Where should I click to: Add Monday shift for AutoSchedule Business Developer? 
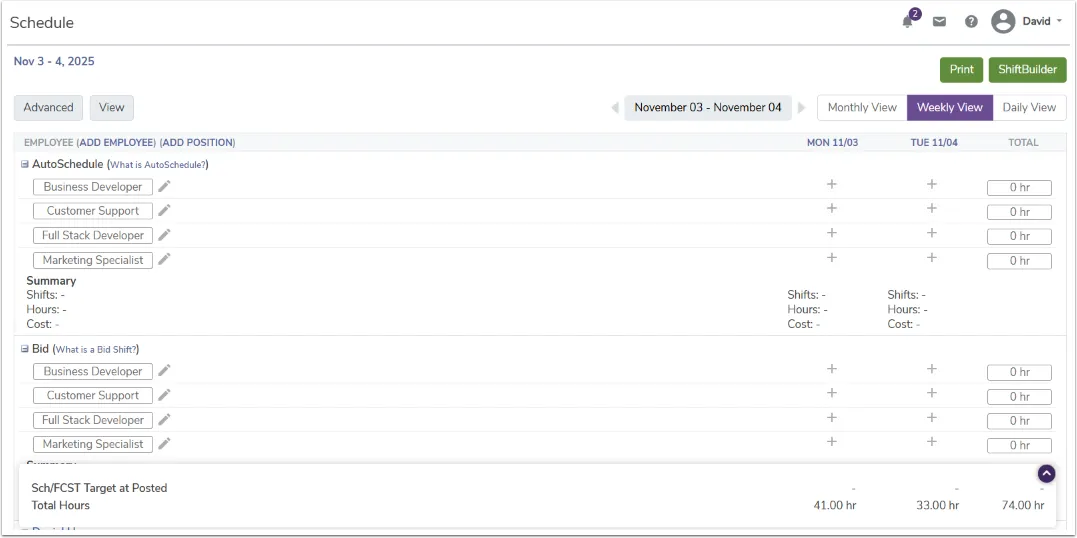(x=832, y=184)
